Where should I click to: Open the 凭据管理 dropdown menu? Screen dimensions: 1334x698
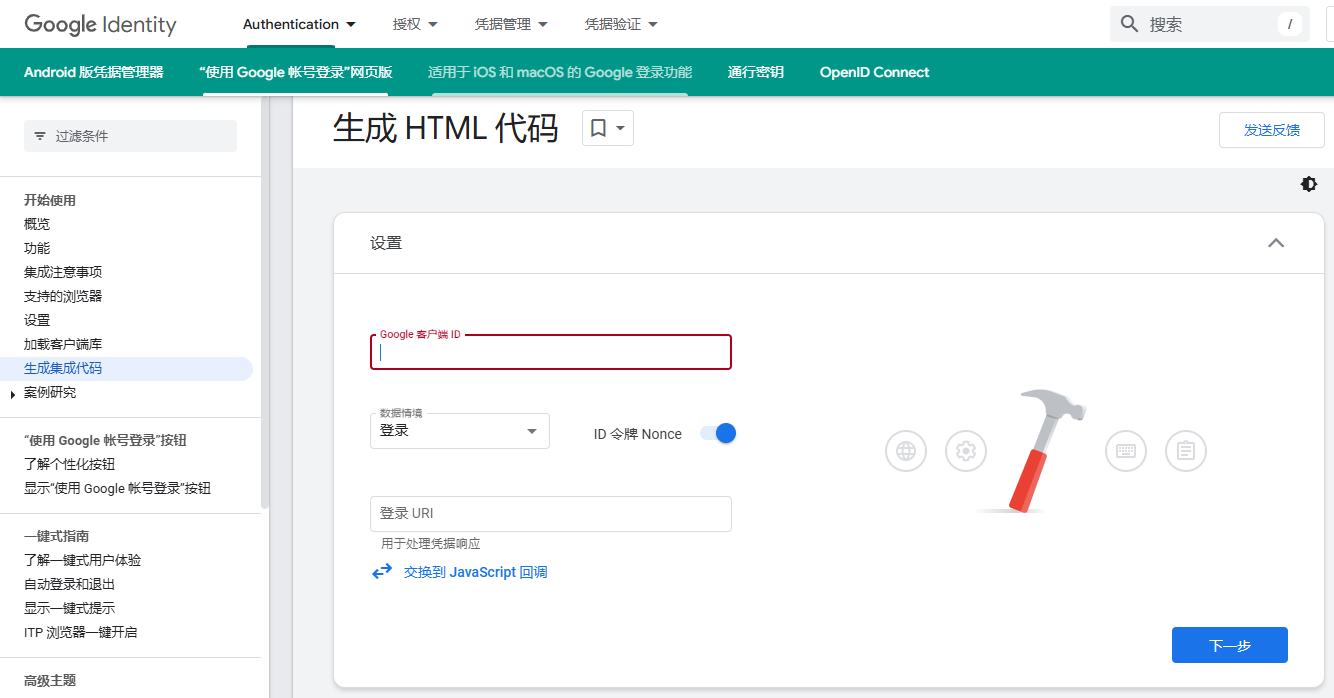tap(511, 24)
